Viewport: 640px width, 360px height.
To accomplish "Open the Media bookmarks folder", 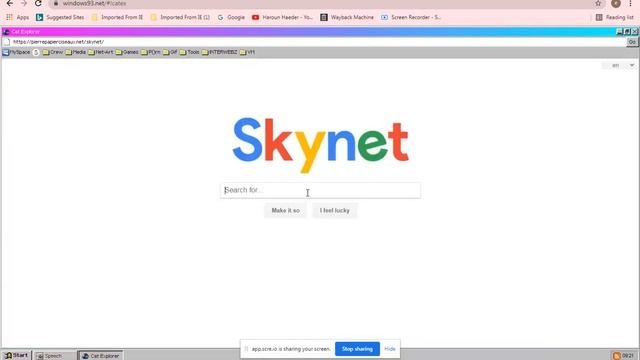I will tap(76, 52).
